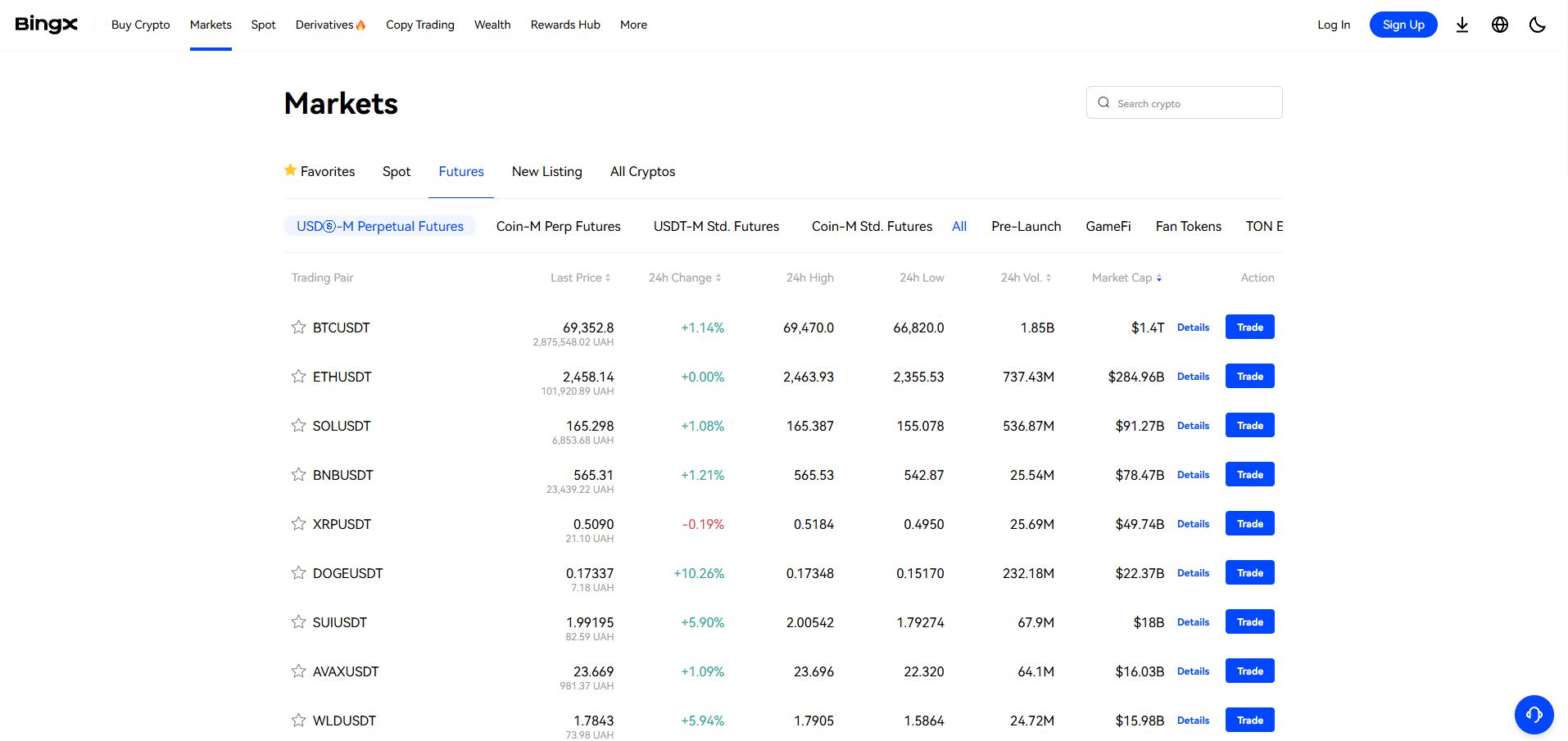The width and height of the screenshot is (1568, 741).
Task: Expand the More nav menu
Action: point(633,25)
